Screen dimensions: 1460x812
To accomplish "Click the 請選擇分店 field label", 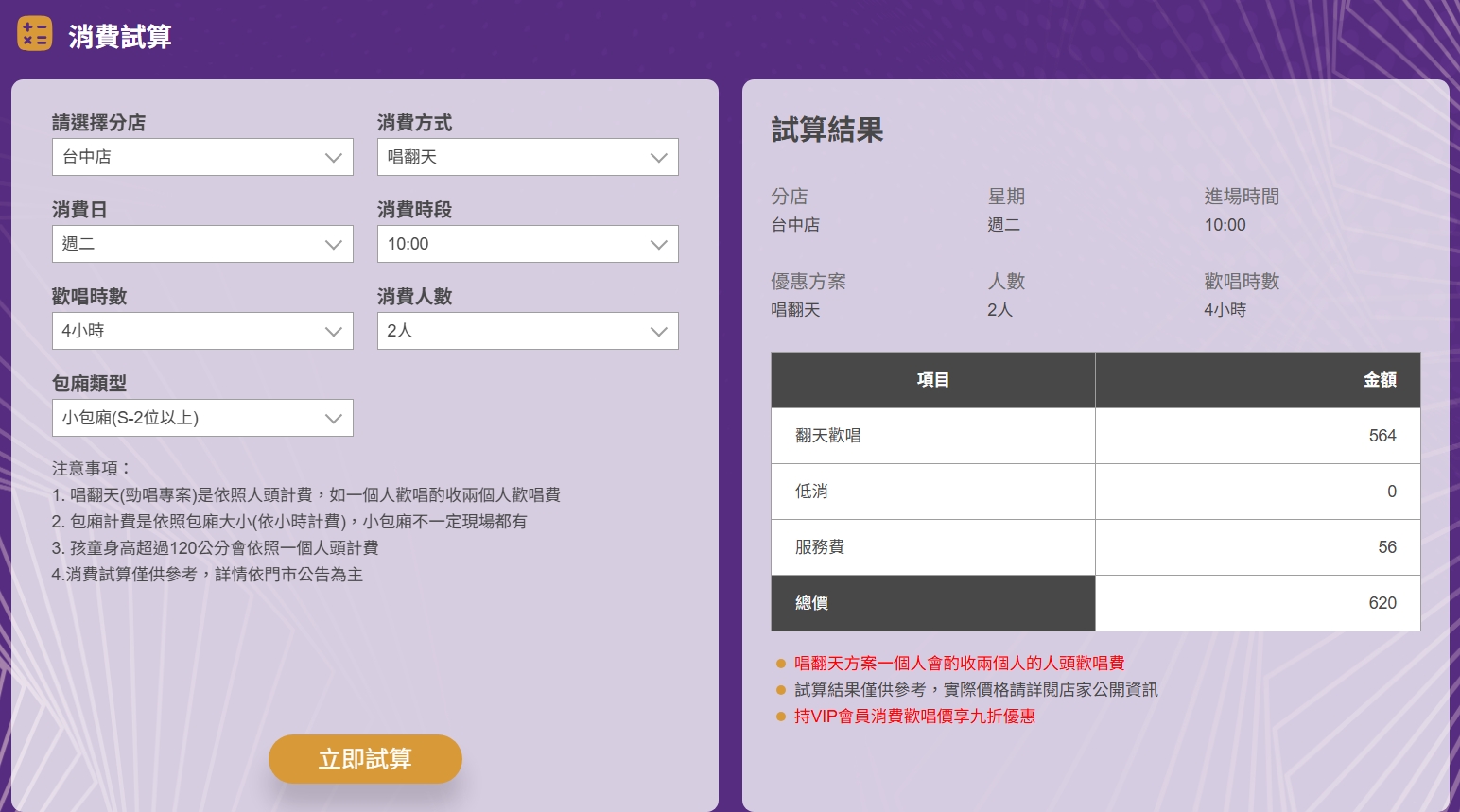I will tap(98, 123).
